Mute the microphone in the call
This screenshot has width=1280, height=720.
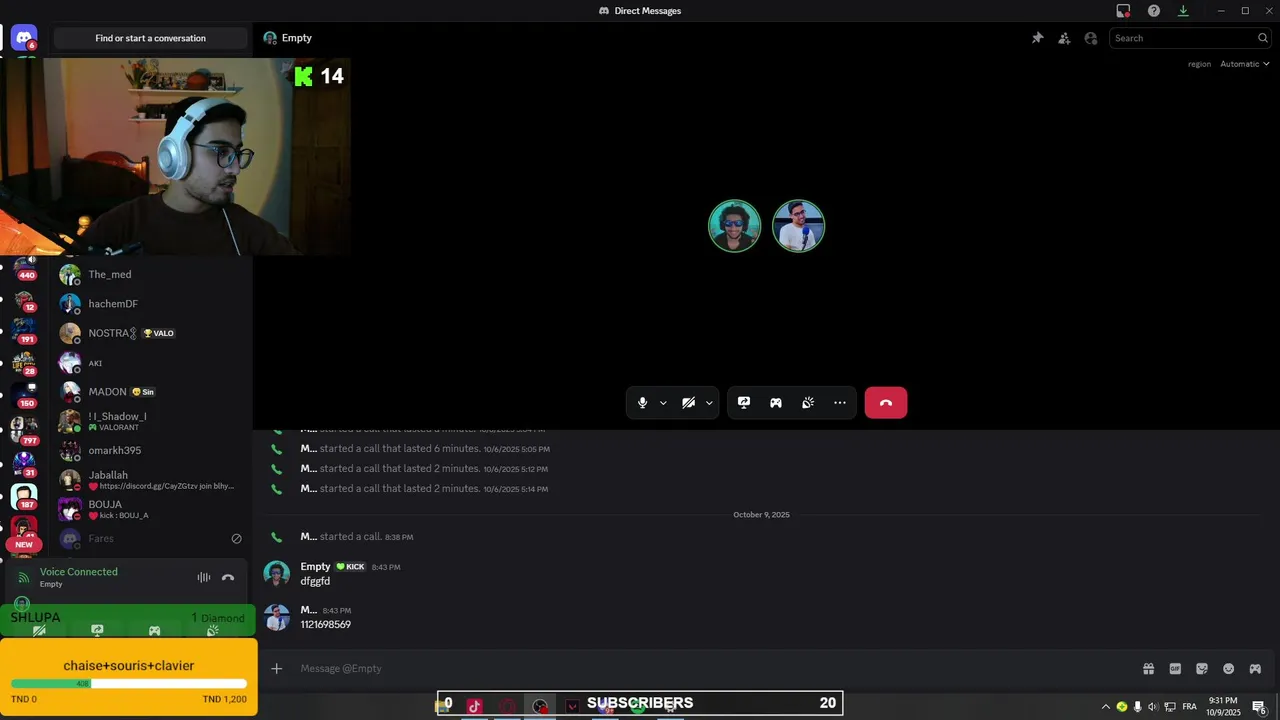[642, 403]
